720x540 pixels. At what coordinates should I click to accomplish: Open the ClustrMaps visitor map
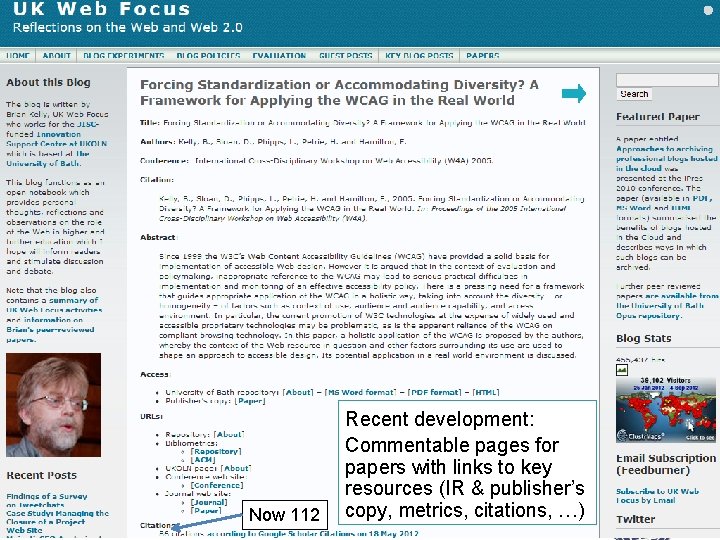point(665,409)
